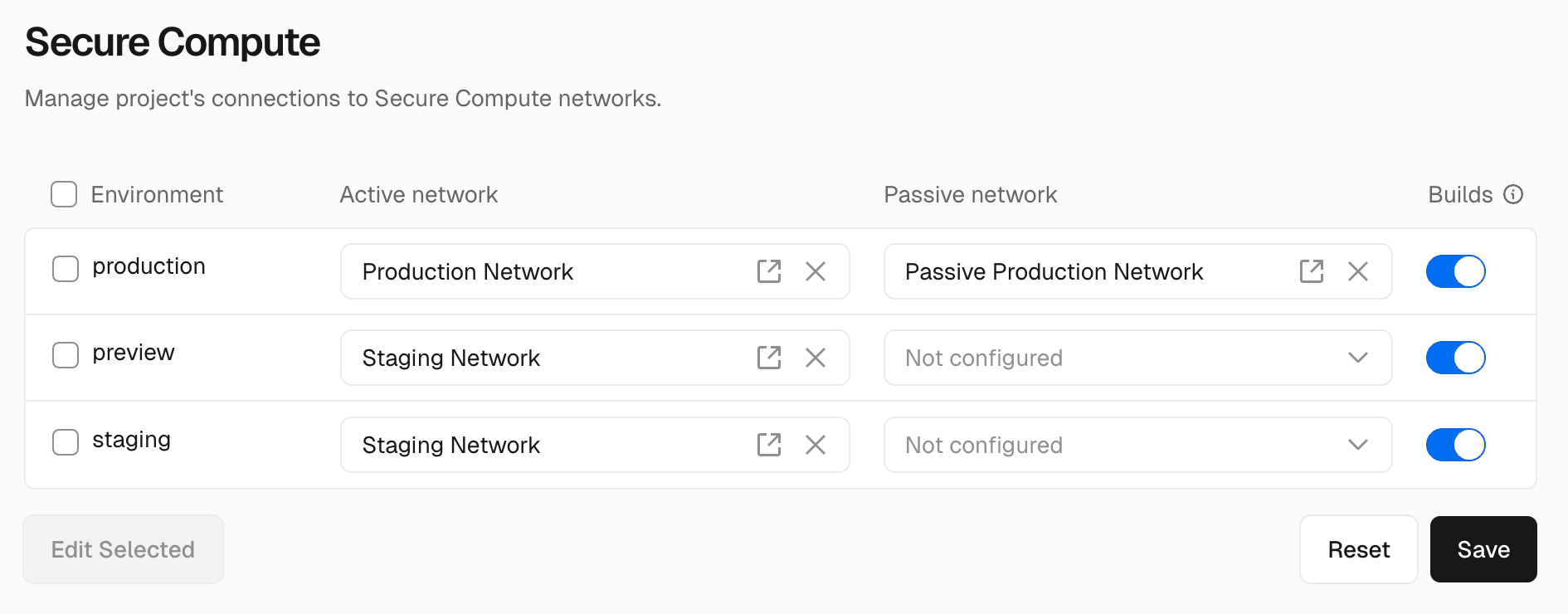Expand passive network options for staging
The height and width of the screenshot is (614, 1568).
coord(1357,445)
